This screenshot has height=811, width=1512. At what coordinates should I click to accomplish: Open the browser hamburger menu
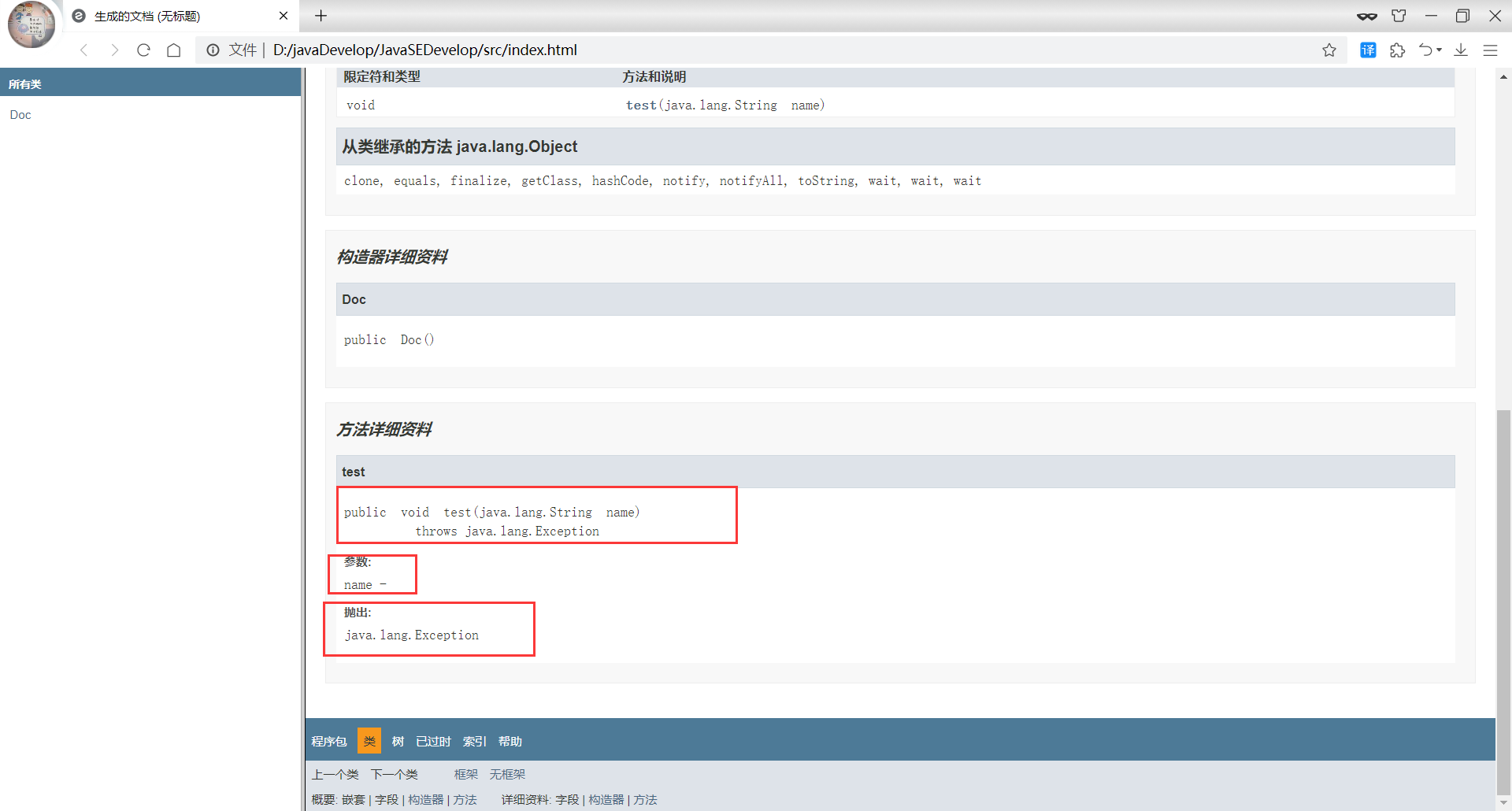pyautogui.click(x=1490, y=50)
